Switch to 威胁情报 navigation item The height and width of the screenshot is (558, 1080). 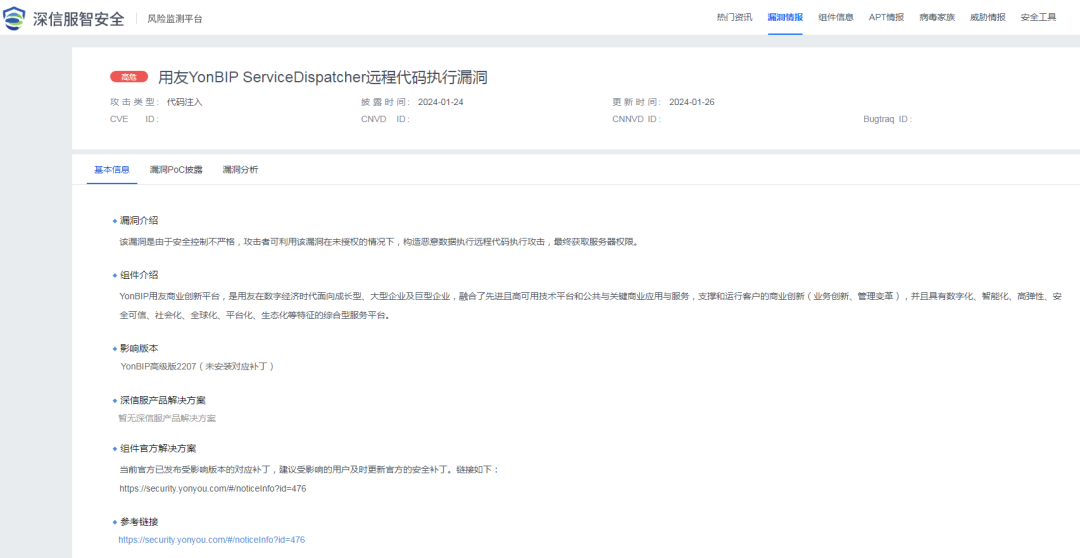(x=988, y=17)
